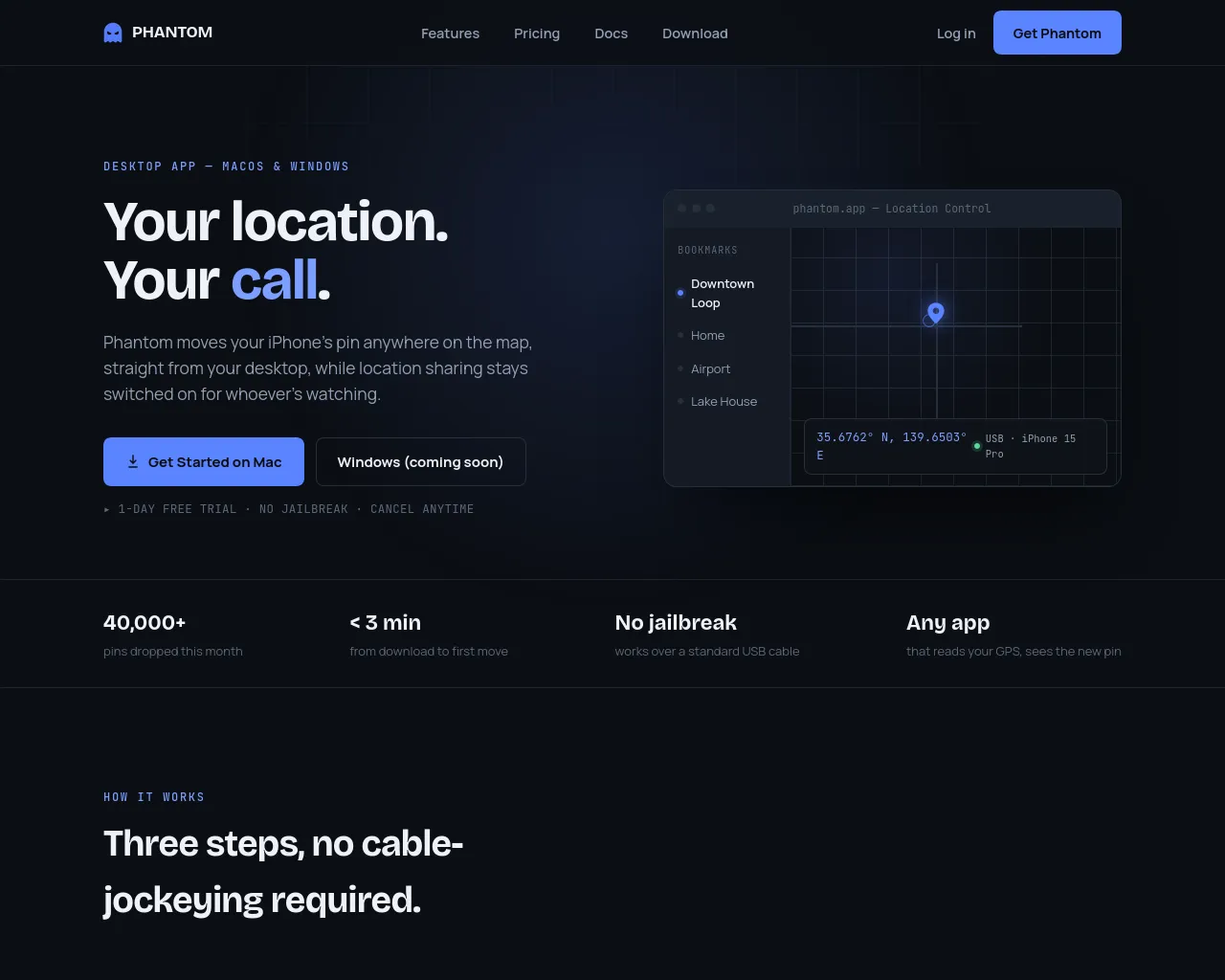
Task: Open the Docs nav link
Action: [x=611, y=33]
